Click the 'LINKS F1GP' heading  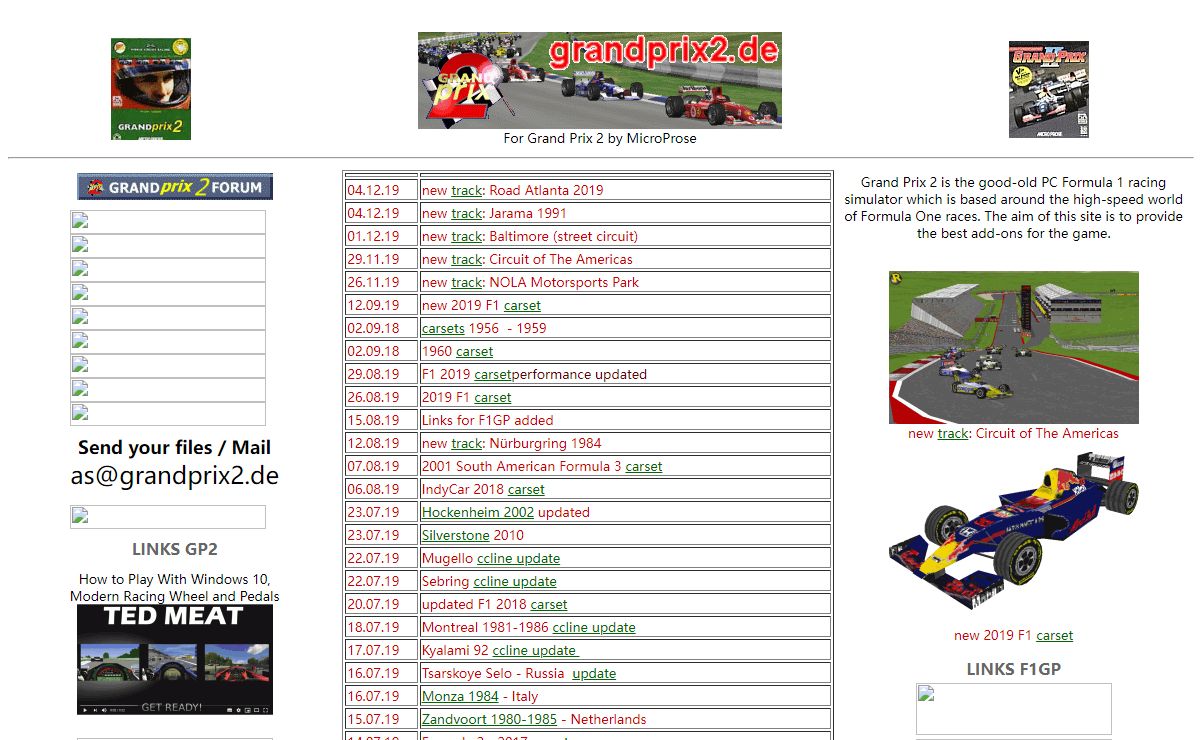click(x=1014, y=669)
